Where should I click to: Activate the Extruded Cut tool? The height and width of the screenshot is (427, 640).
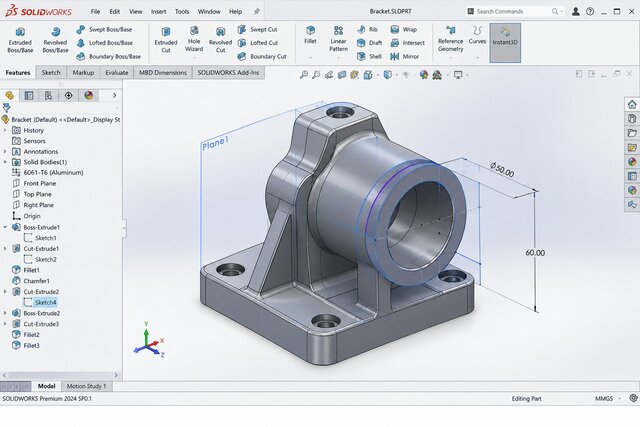(166, 40)
